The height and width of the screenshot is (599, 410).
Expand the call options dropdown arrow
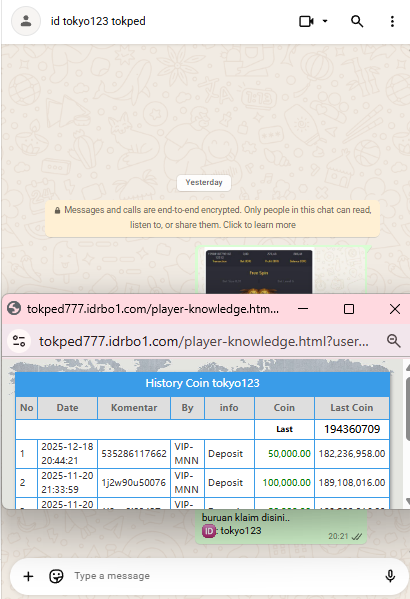click(x=325, y=21)
